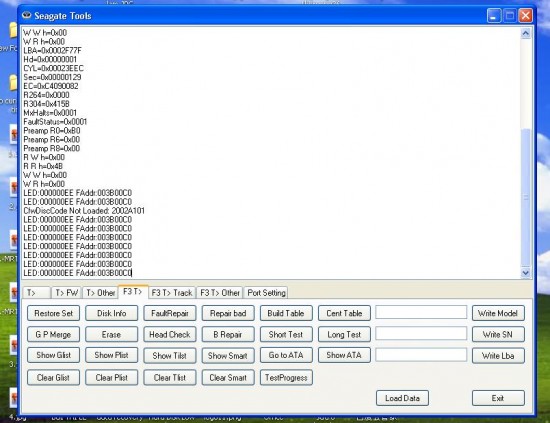Screen dimensions: 550x423
Task: Maximize the Seagate Tools window
Action: coord(510,15)
